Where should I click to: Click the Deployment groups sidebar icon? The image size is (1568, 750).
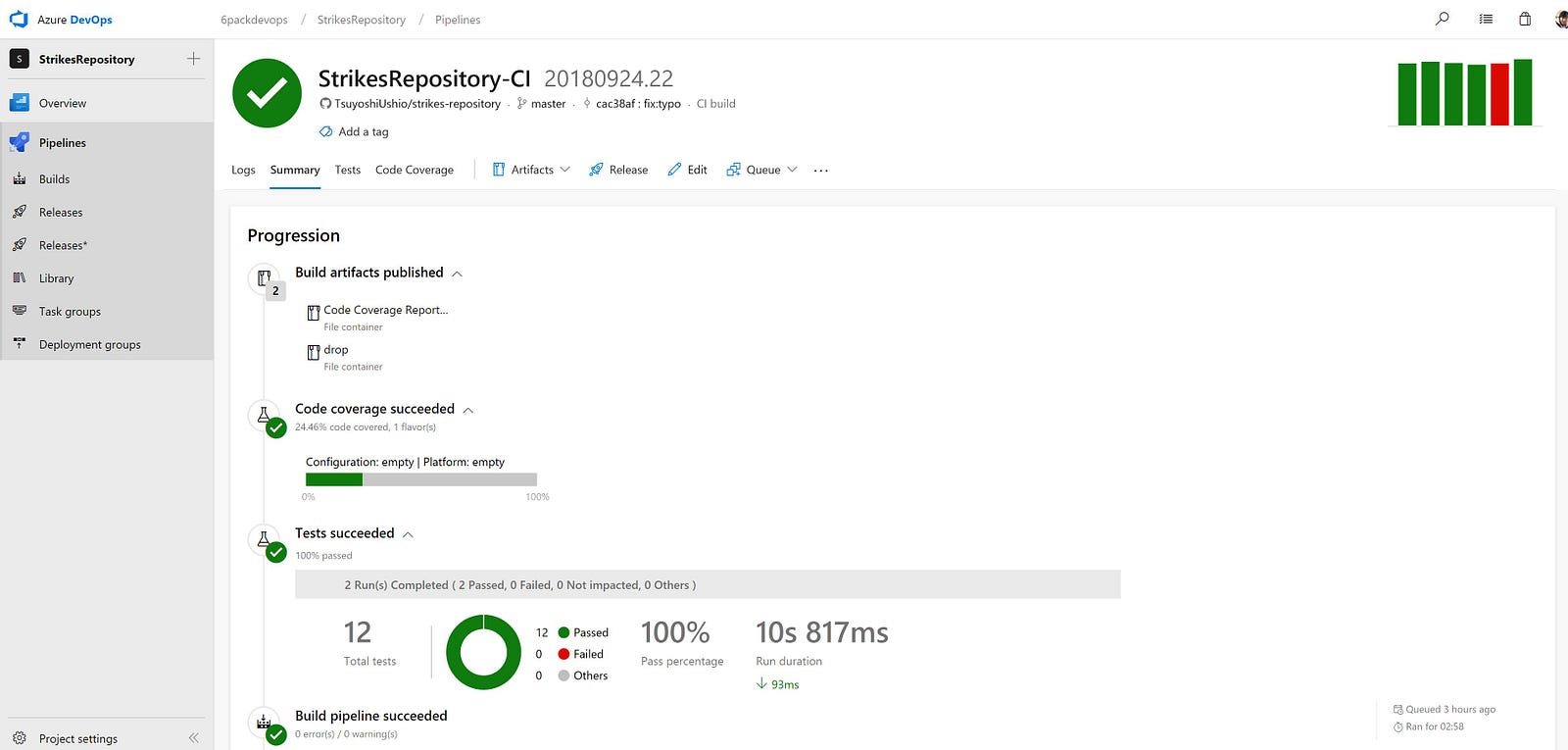click(x=19, y=343)
